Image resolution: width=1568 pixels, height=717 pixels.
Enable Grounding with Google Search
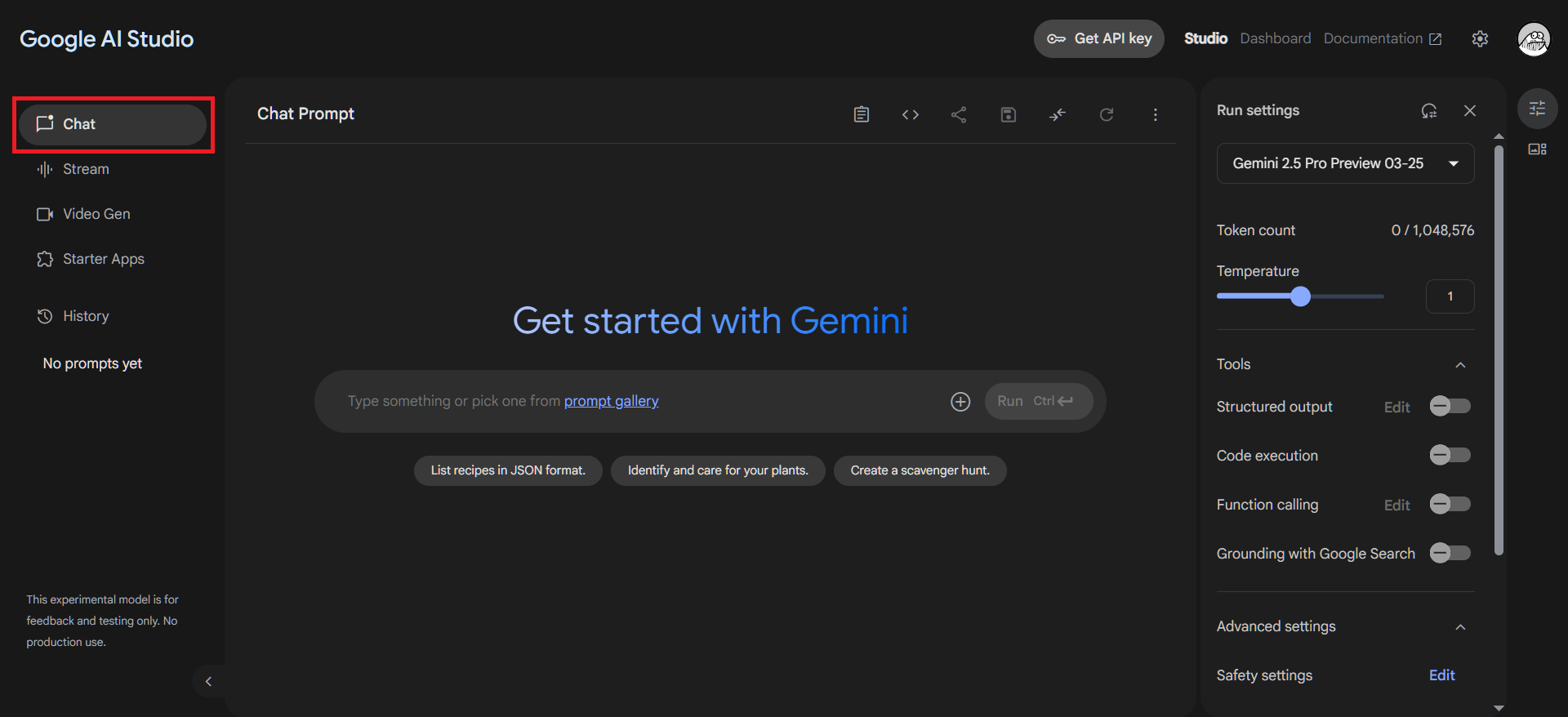1450,553
